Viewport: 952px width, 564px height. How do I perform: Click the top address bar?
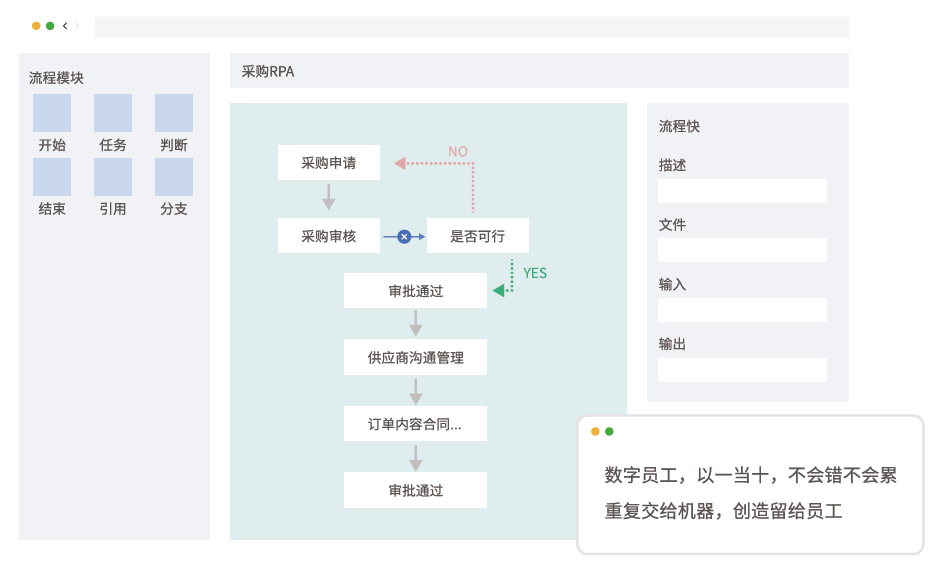(471, 27)
